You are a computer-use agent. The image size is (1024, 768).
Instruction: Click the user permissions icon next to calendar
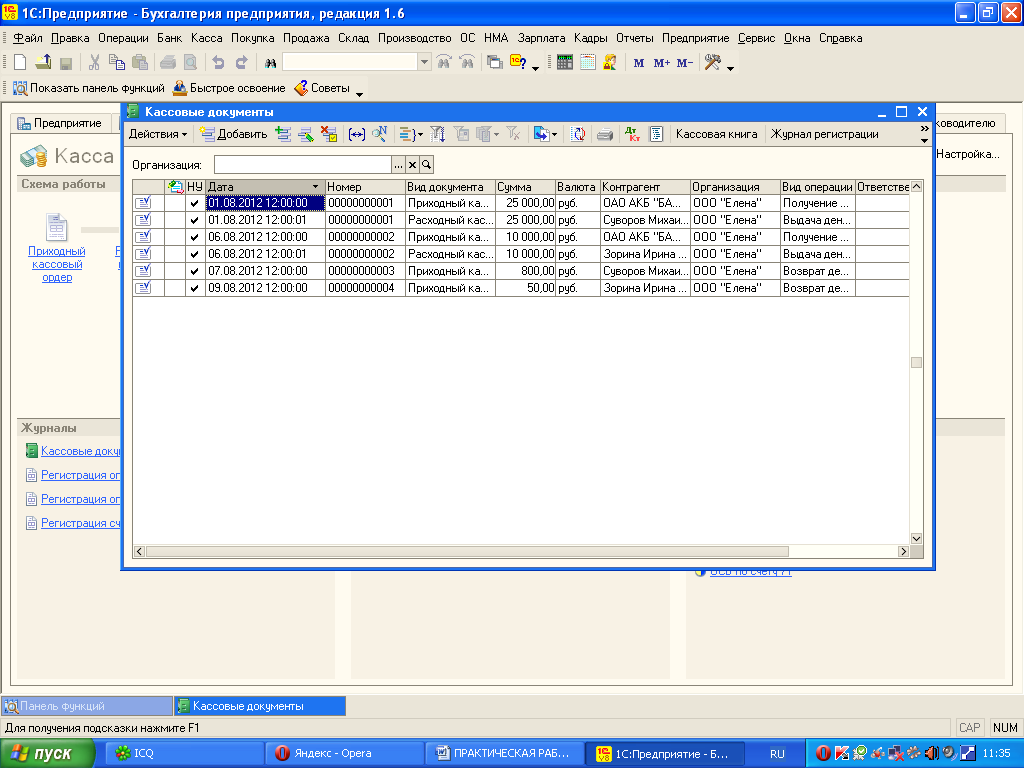tap(610, 63)
